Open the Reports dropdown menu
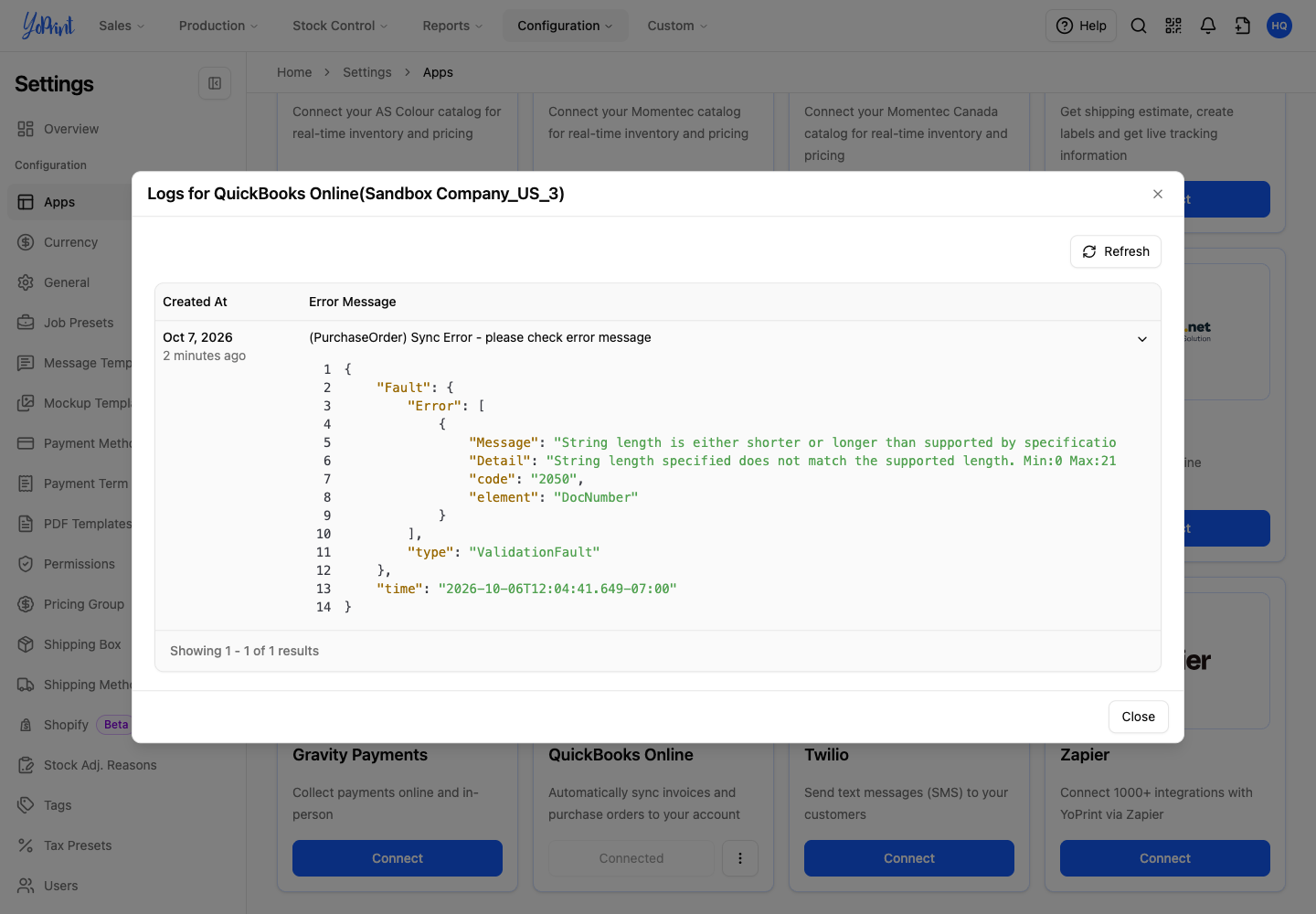This screenshot has height=914, width=1316. point(452,26)
